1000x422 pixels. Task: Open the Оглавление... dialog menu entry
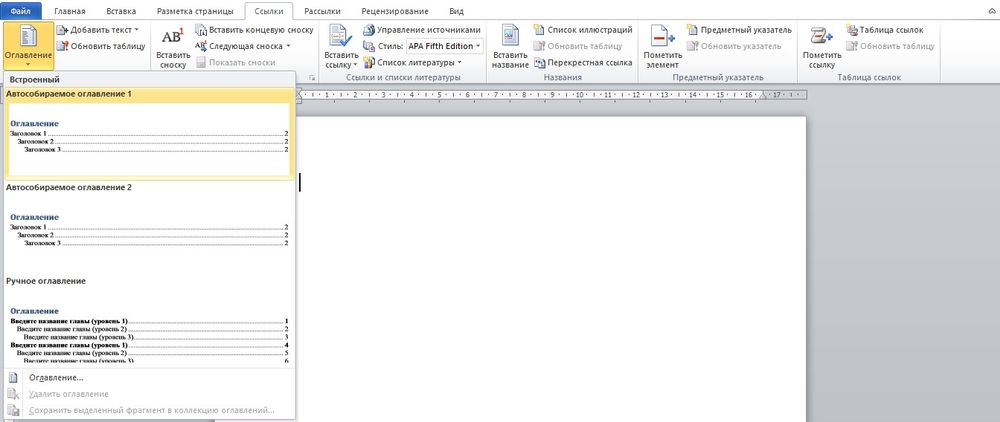(56, 378)
